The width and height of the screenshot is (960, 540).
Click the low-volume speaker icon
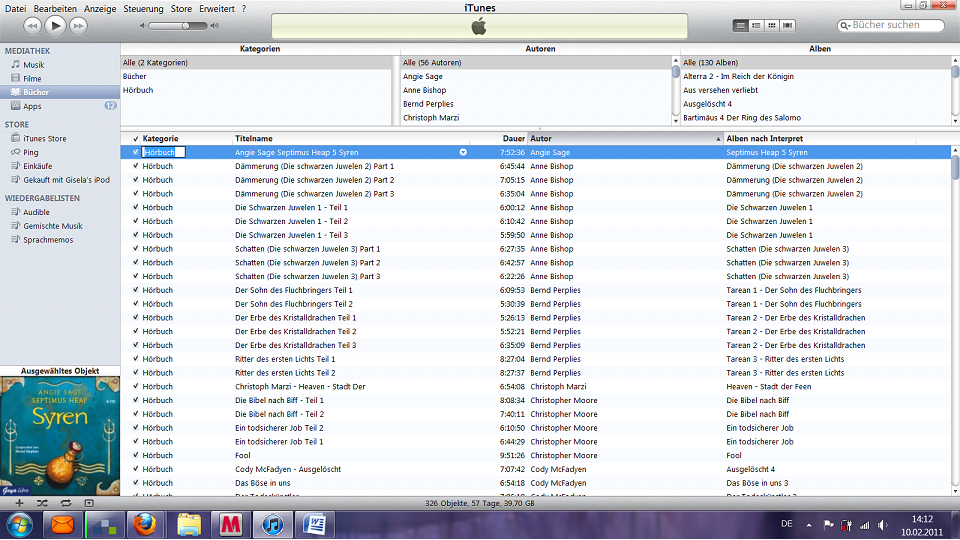(143, 26)
